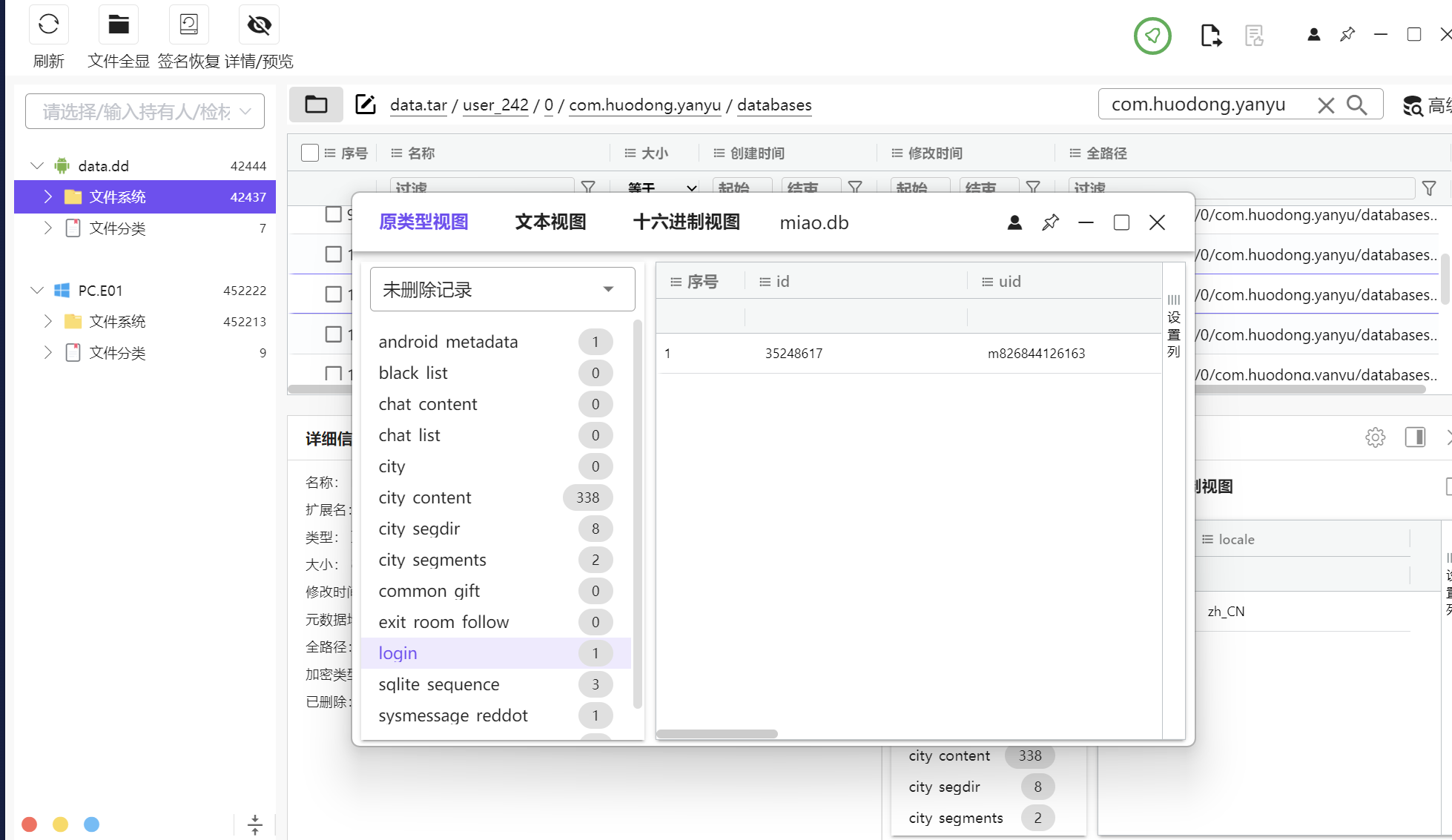Open com.huodong.yanyu breadcrumb link
1452x840 pixels.
pos(644,105)
